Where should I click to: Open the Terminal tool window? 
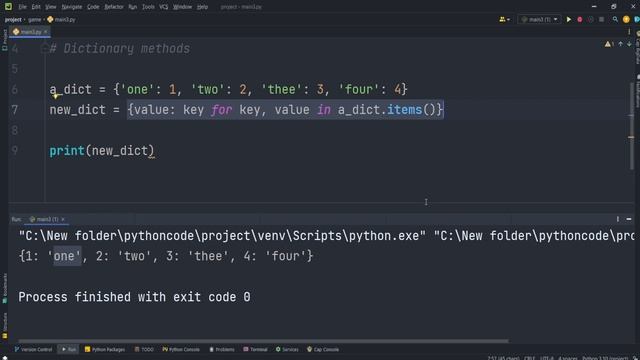pos(255,349)
